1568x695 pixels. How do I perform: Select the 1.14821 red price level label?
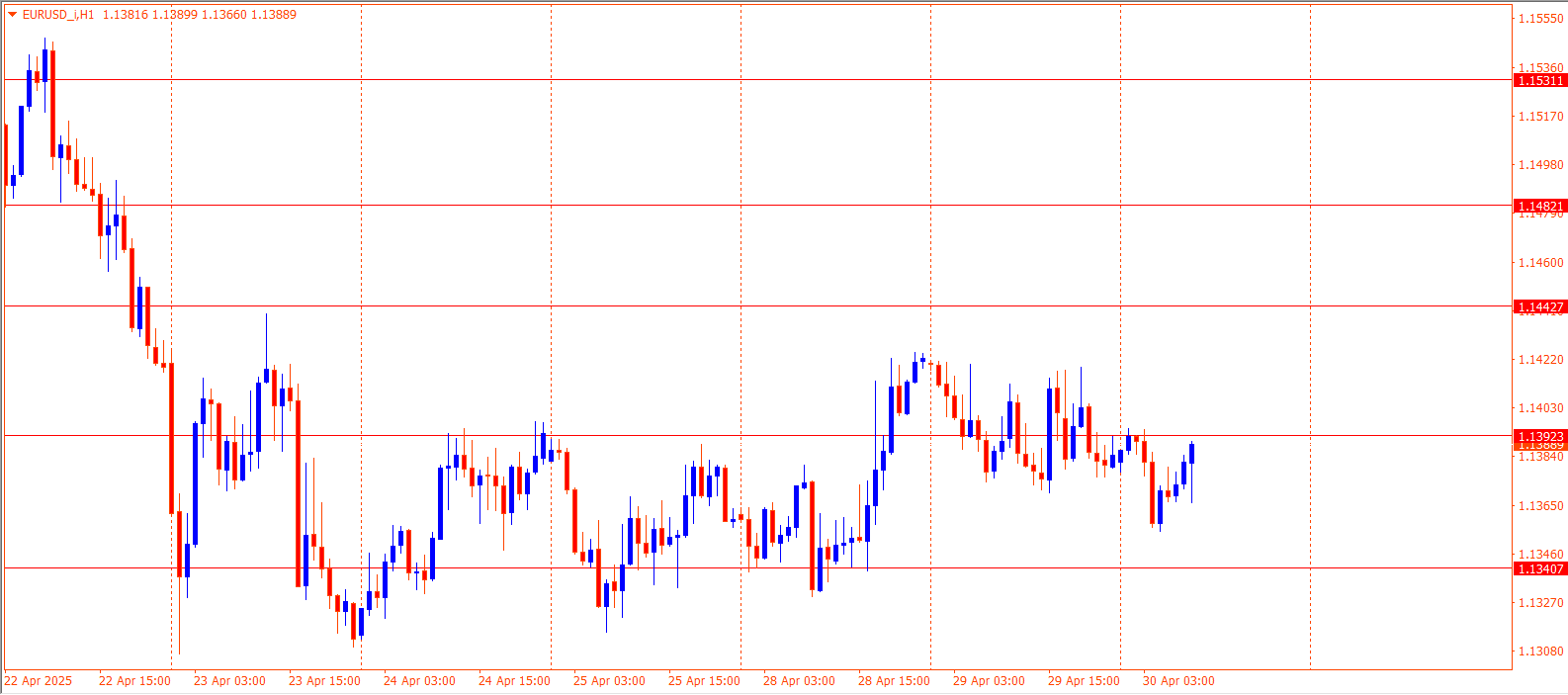click(x=1540, y=207)
